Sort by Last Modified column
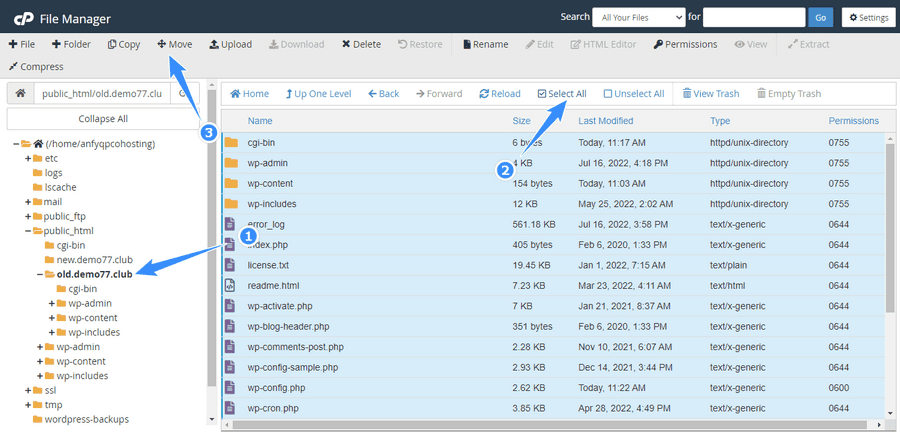 [606, 121]
